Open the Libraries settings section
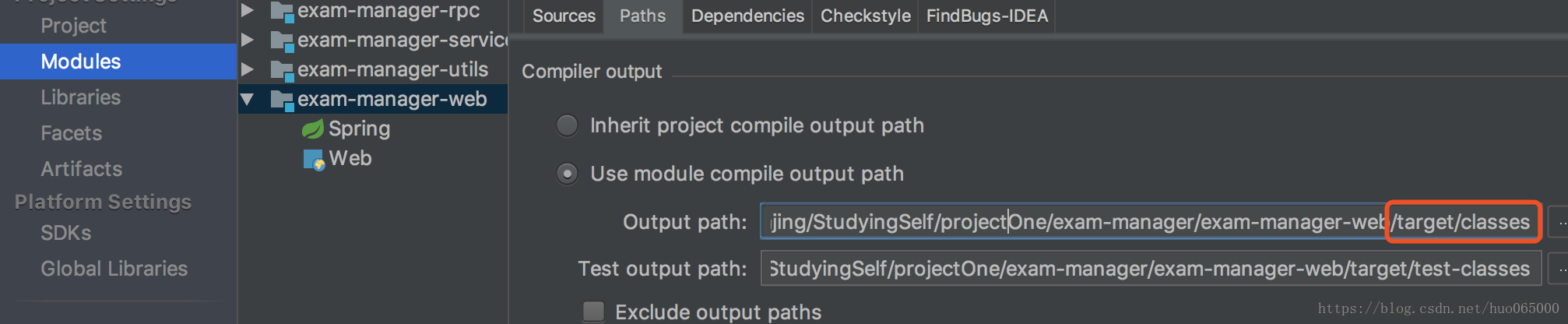Screen dimensions: 1568x324 tap(81, 97)
